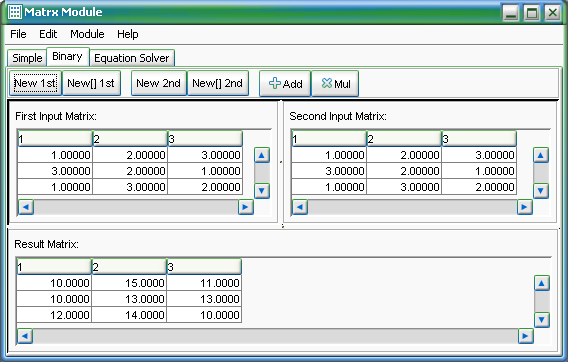The width and height of the screenshot is (568, 362).
Task: Click Second Input Matrix vertical scrollbar track
Action: pyautogui.click(x=541, y=173)
